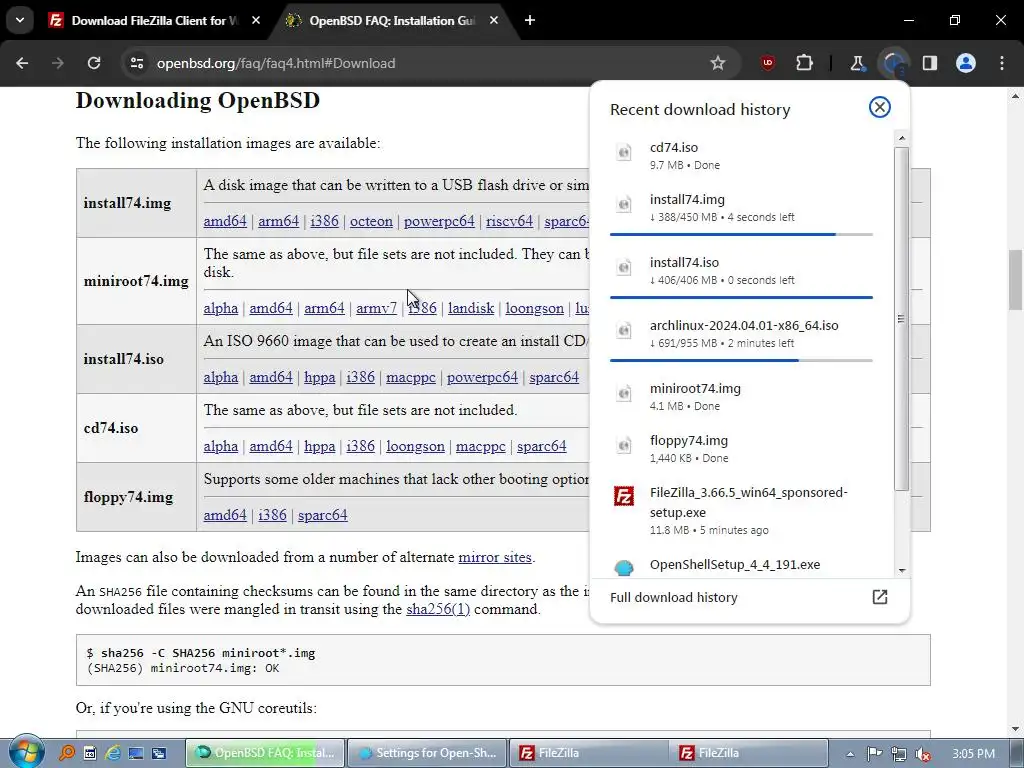Click the install74.img download progress bar
Viewport: 1024px width, 768px height.
tap(741, 234)
